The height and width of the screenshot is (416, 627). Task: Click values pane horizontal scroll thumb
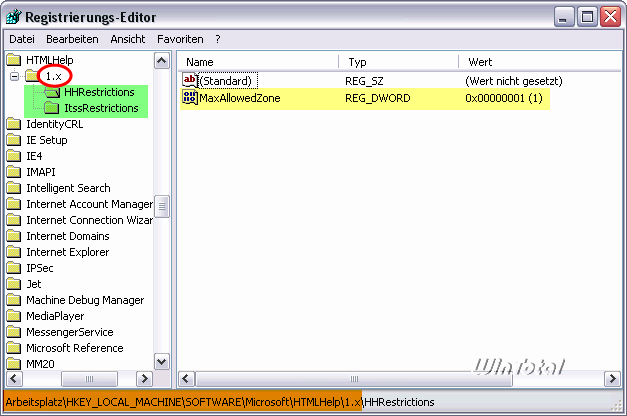353,378
